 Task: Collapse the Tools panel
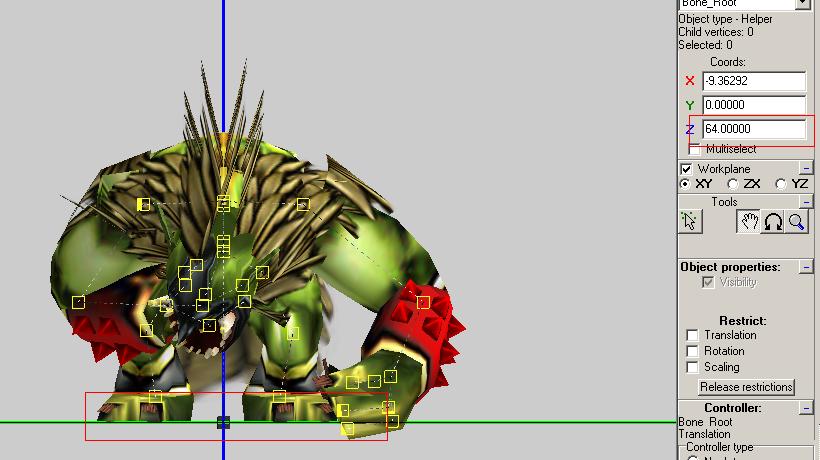[806, 201]
